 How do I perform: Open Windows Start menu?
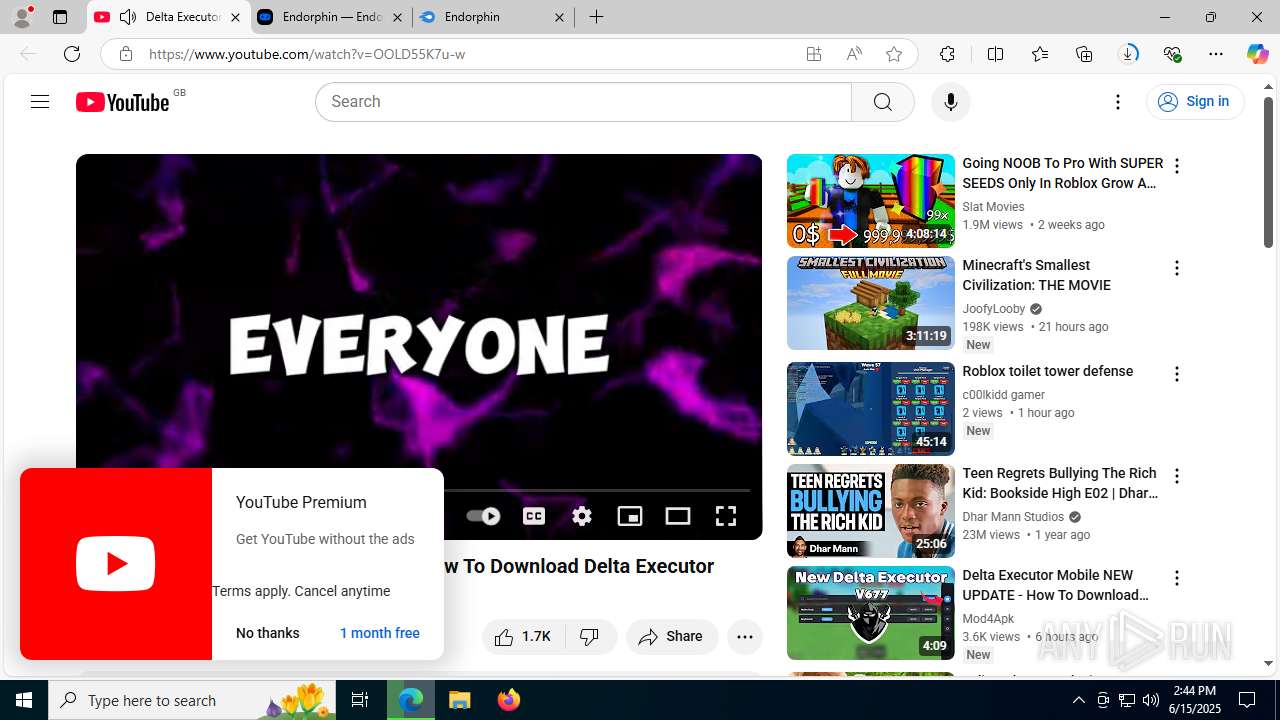[x=24, y=700]
